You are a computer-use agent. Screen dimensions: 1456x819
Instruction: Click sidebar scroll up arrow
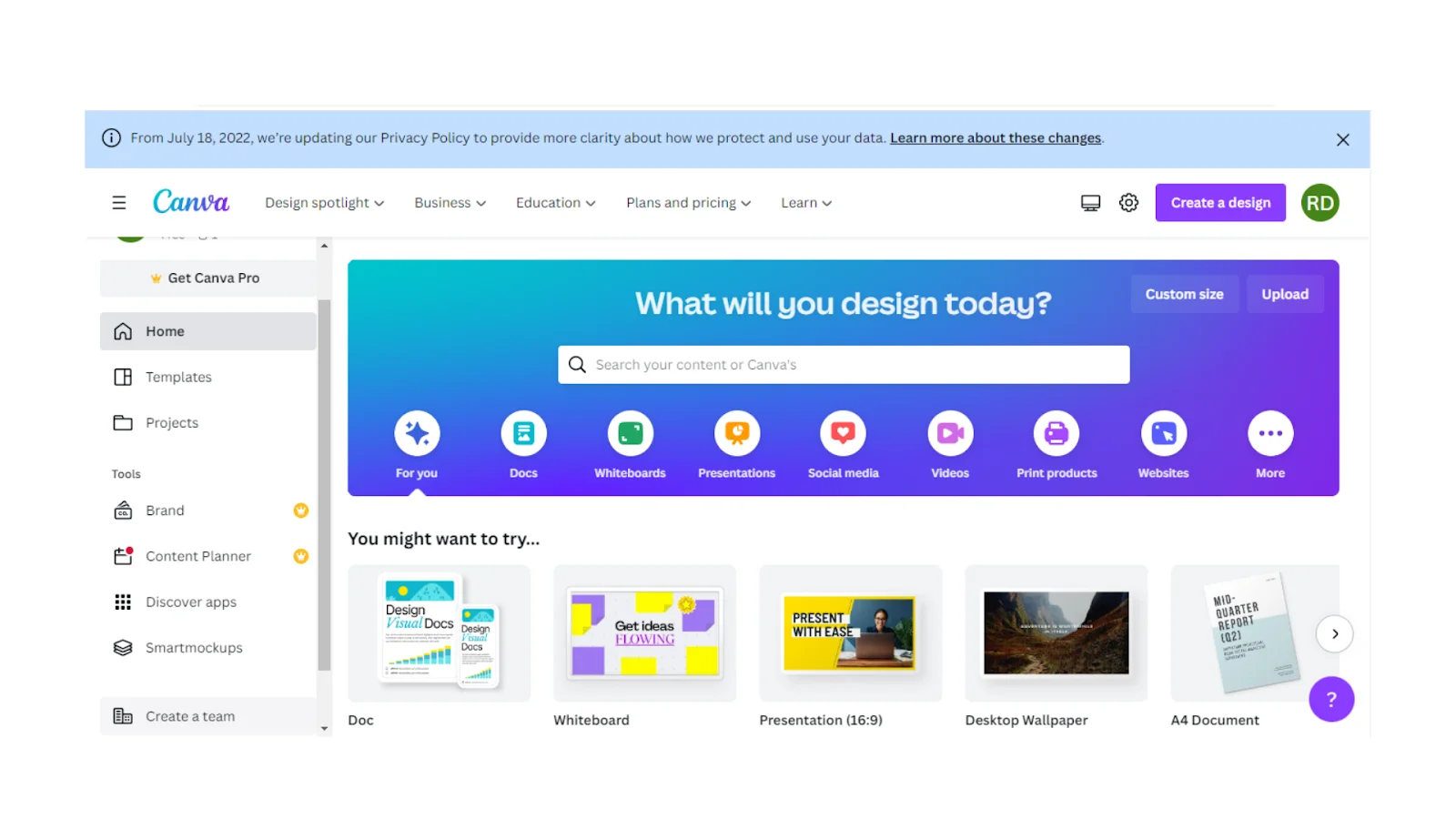[324, 247]
